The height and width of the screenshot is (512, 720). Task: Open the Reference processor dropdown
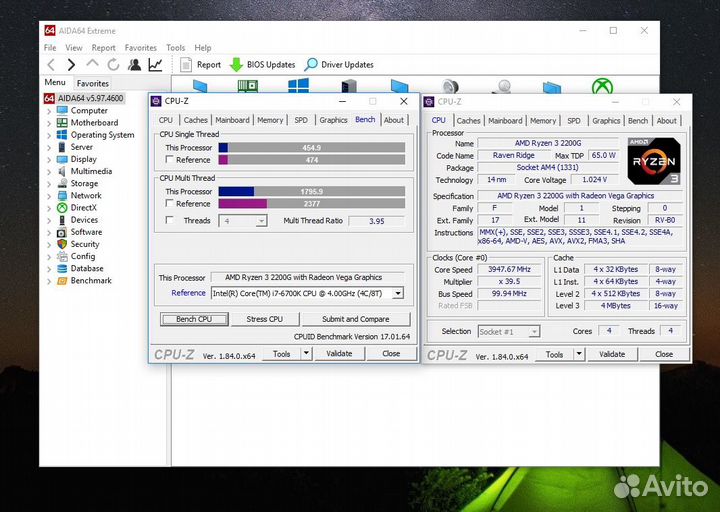(398, 293)
